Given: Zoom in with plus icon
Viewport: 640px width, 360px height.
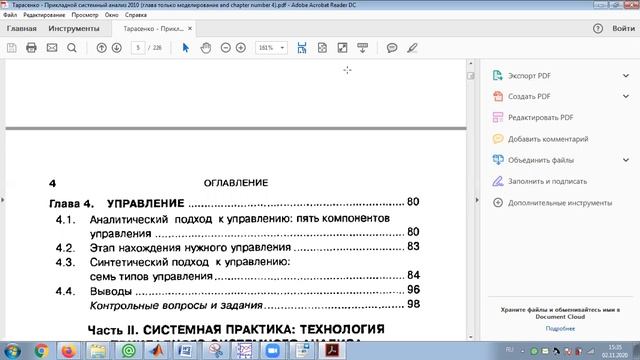Looking at the screenshot, I should coord(241,48).
